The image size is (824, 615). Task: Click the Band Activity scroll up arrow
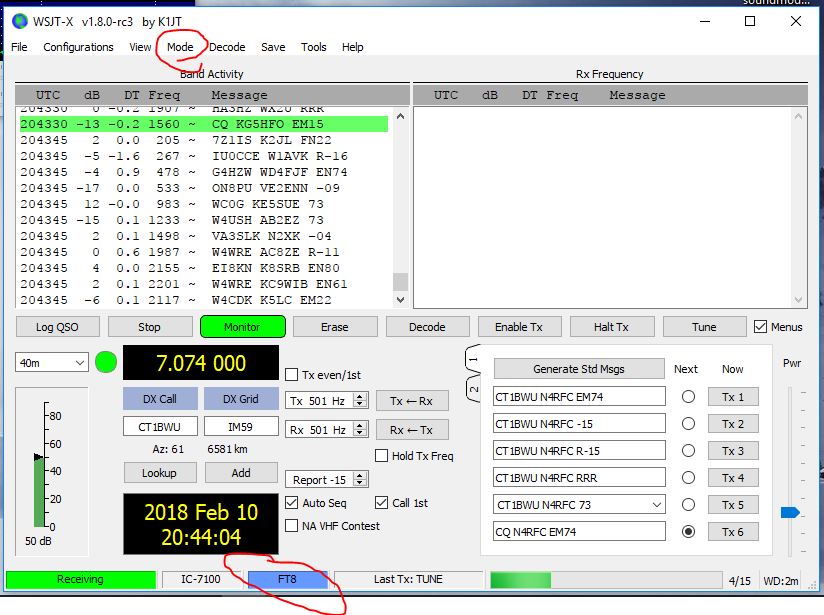click(x=400, y=117)
